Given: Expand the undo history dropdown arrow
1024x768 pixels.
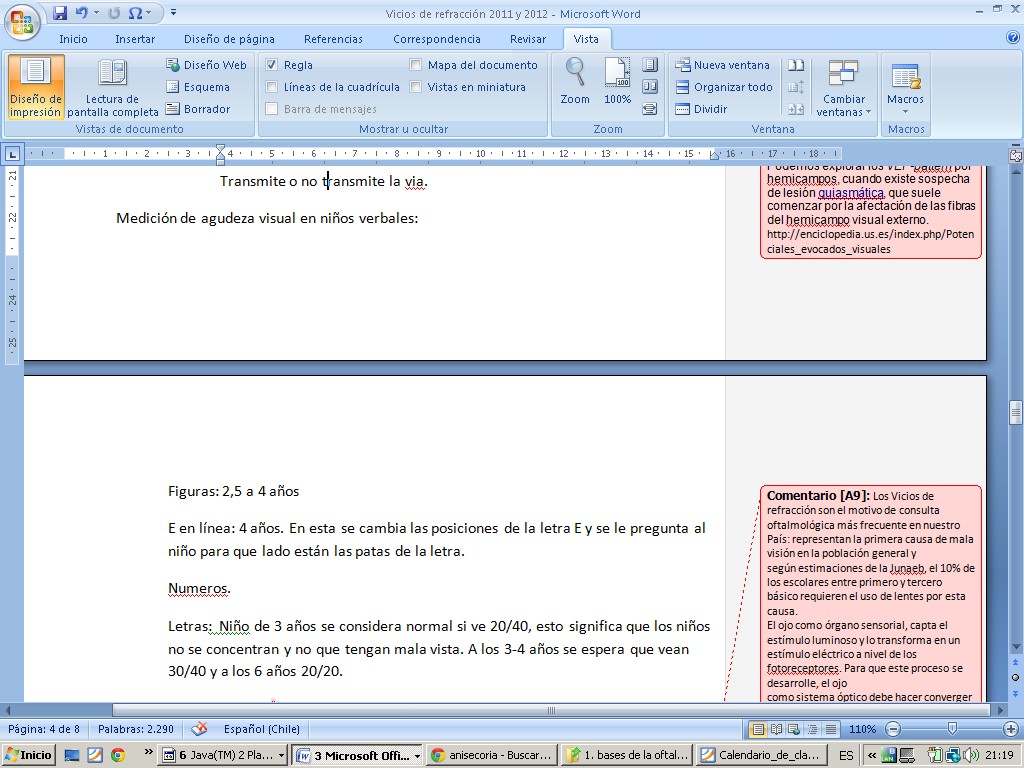Looking at the screenshot, I should [97, 13].
